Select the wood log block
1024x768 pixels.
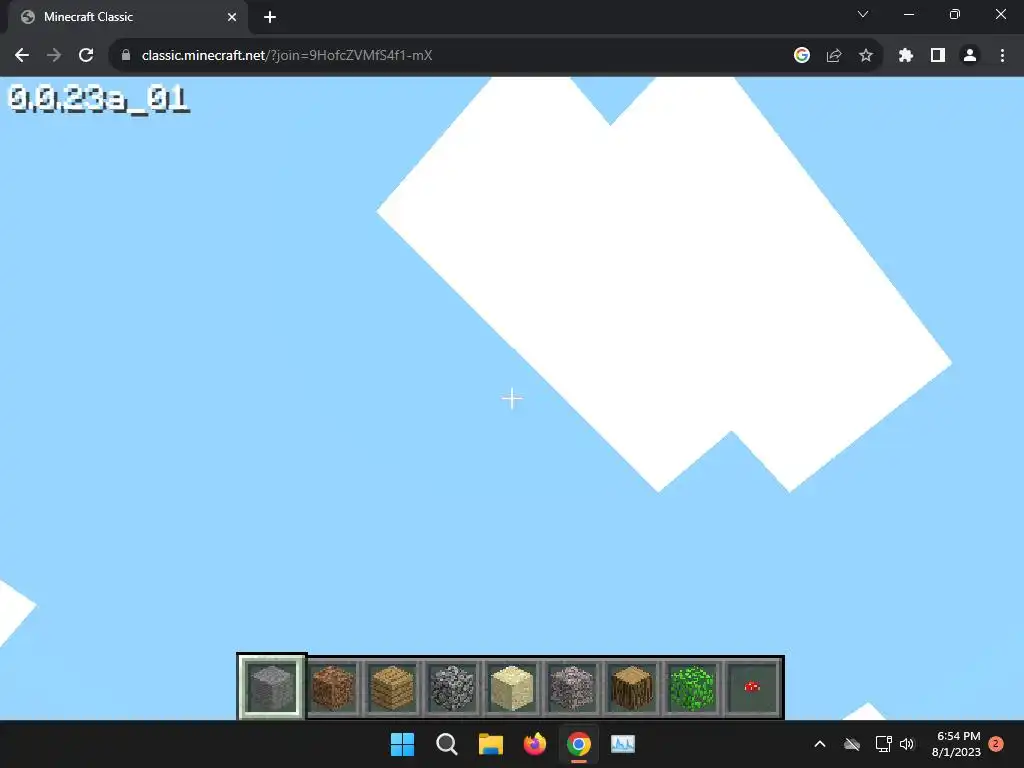632,688
